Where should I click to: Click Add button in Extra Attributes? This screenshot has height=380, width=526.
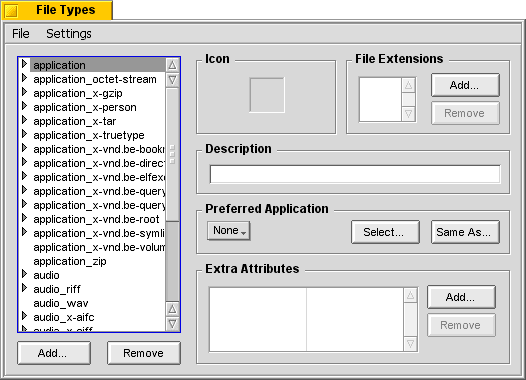coord(461,297)
